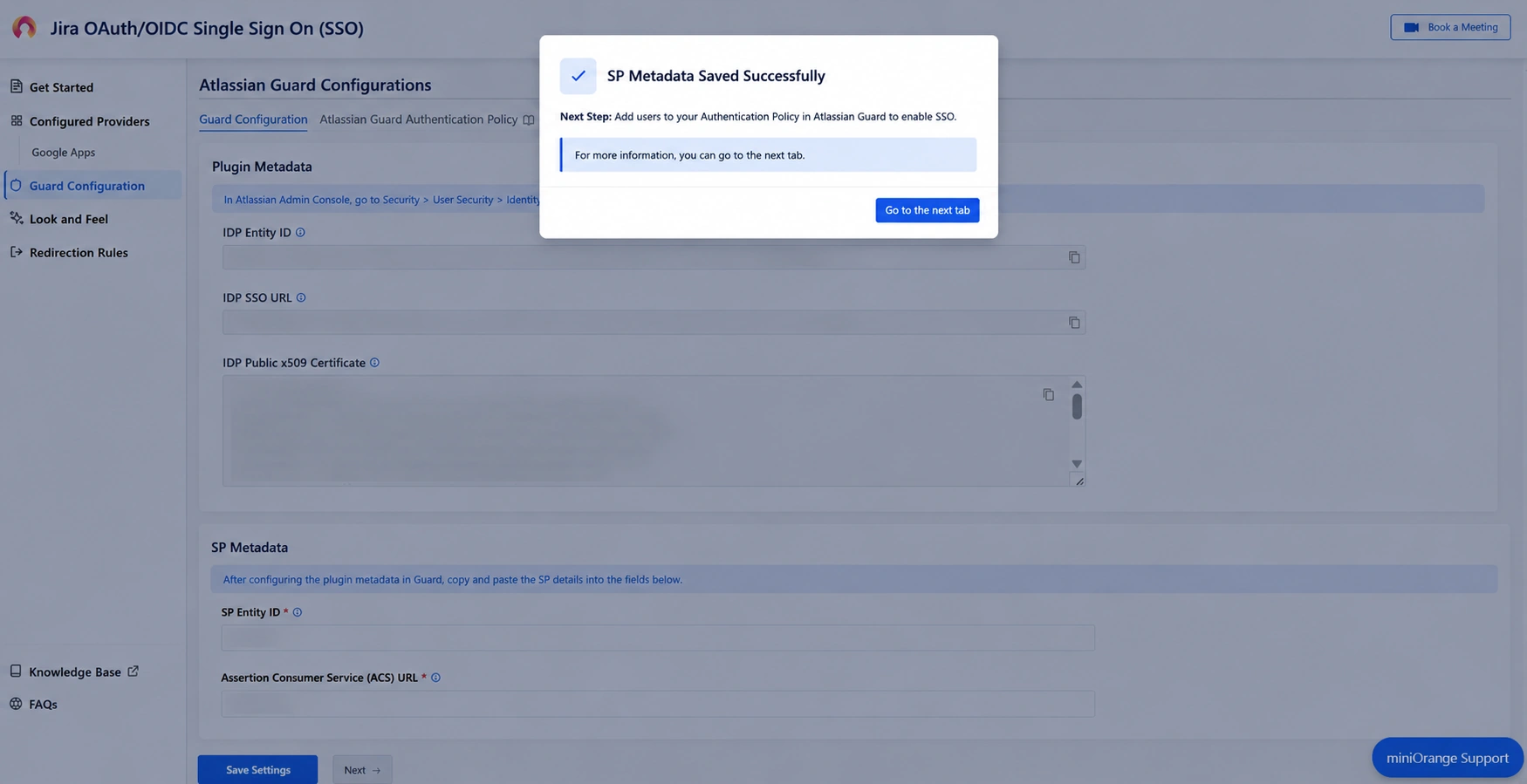Click the SP Metadata section heading
Screen dimensions: 1527x784
pos(250,548)
